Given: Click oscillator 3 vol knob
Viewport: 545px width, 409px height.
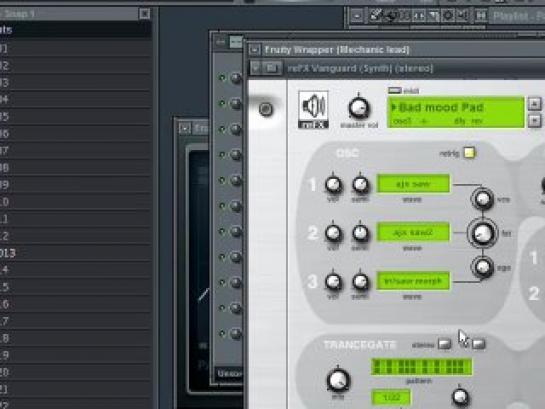Looking at the screenshot, I should tap(333, 281).
